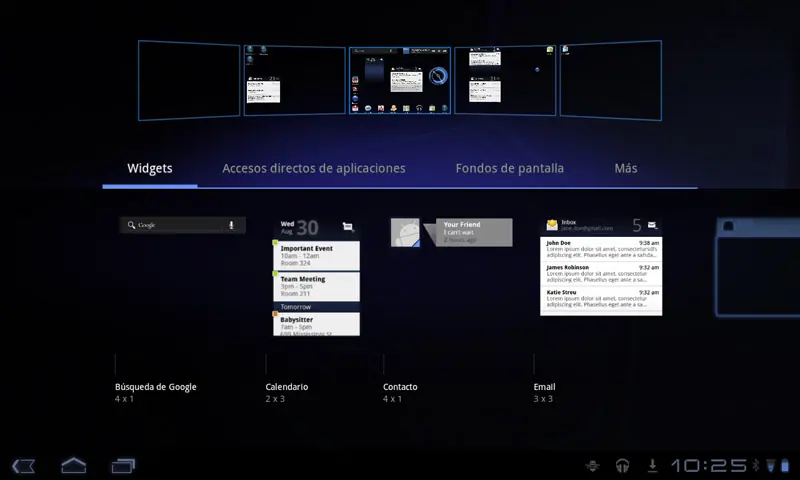Select the leftmost empty home screen panel
This screenshot has height=480, width=800.
click(x=189, y=80)
